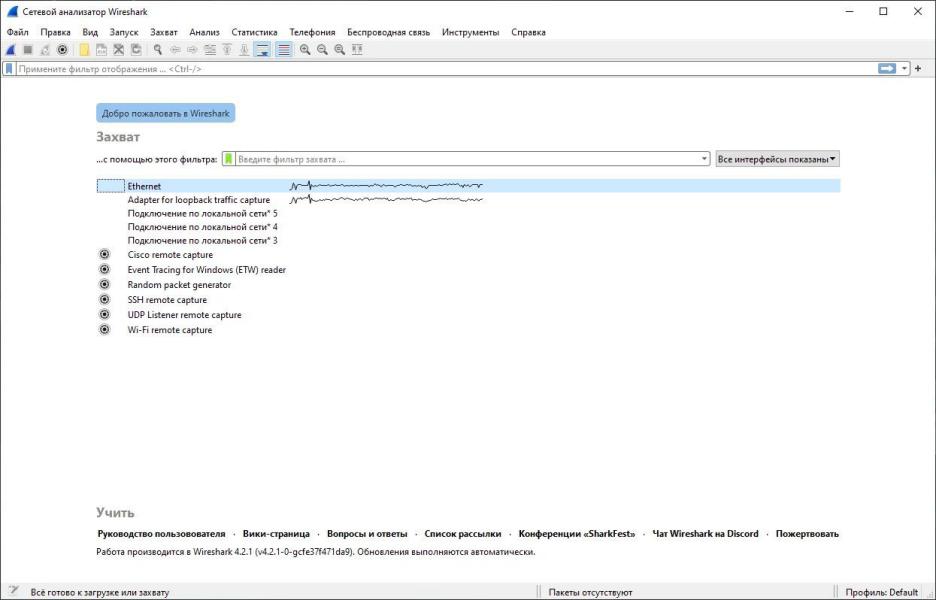Click the Go to specified packet icon
936x600 pixels.
[210, 50]
